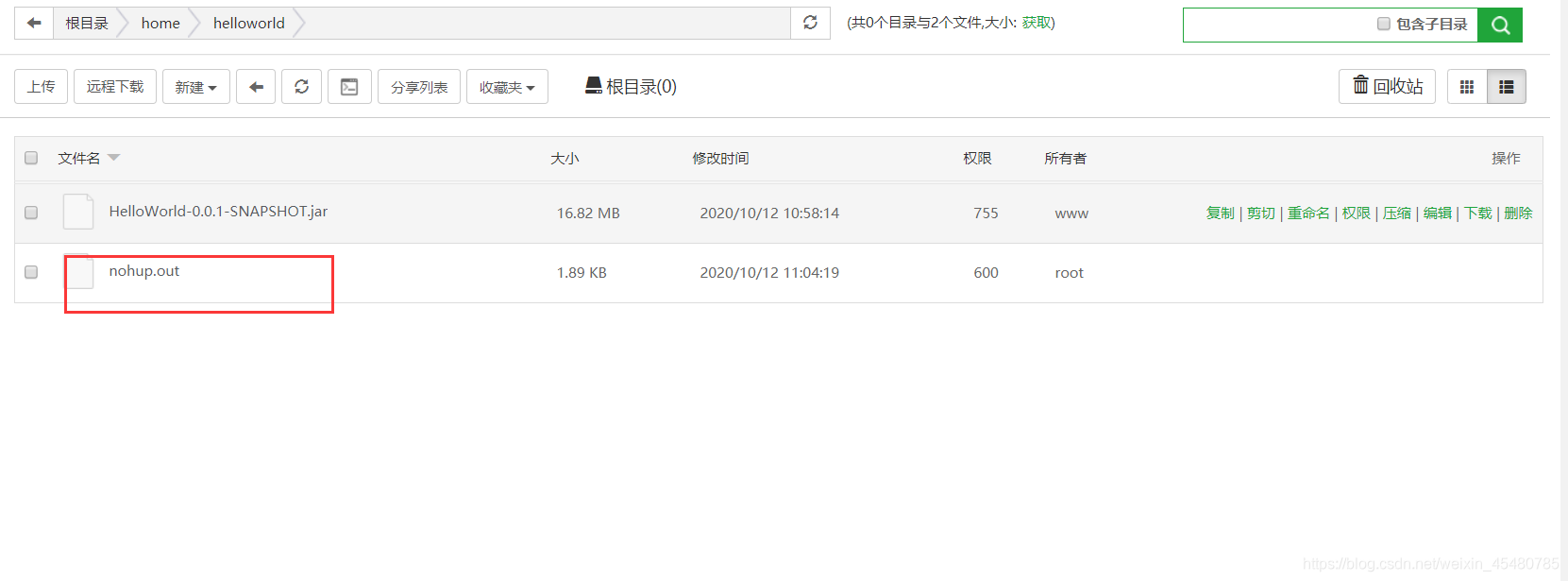Click 下载 for the HelloWorld jar

[x=1477, y=214]
